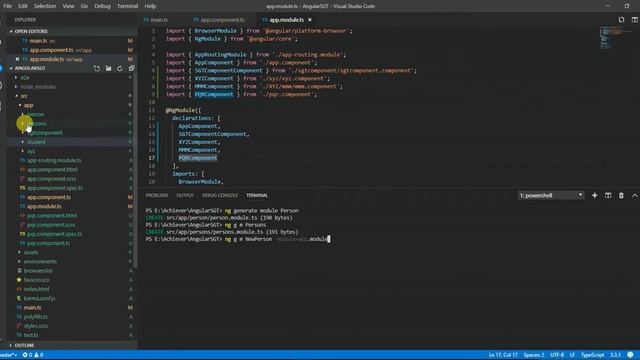
Task: Expand the OUTLINE section
Action: pyautogui.click(x=24, y=345)
